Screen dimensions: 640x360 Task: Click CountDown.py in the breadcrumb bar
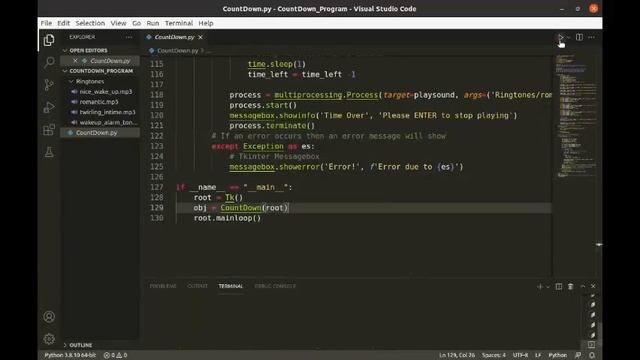click(x=178, y=51)
